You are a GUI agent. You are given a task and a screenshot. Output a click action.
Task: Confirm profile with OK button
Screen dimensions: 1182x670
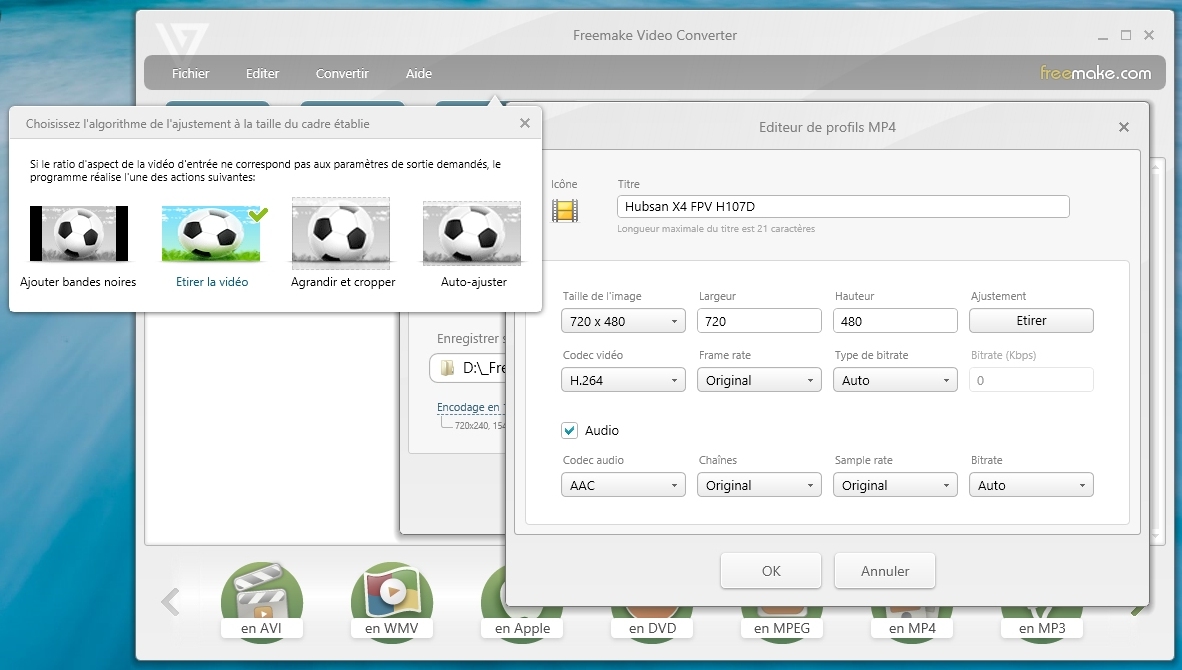pyautogui.click(x=770, y=571)
